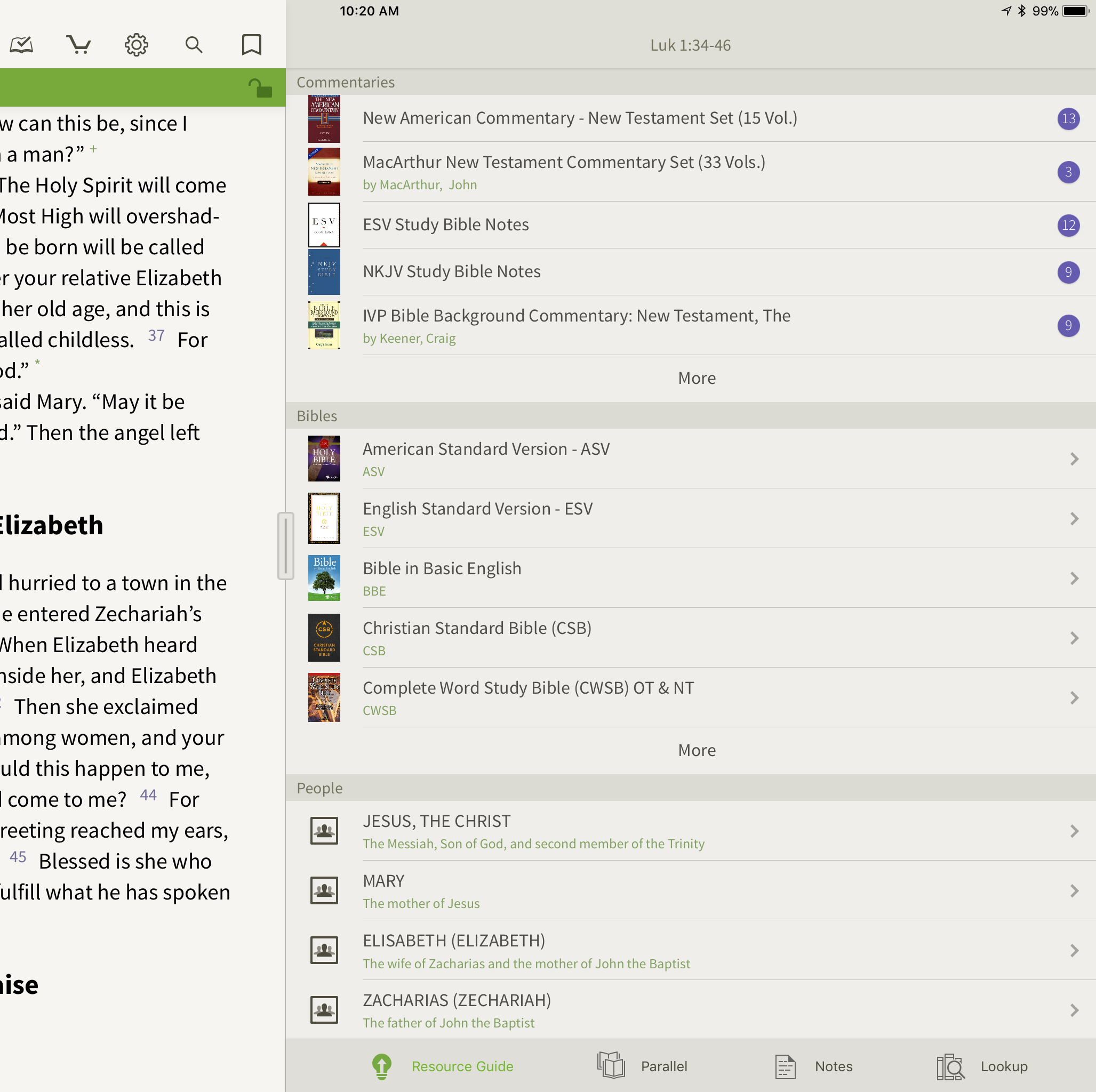The width and height of the screenshot is (1096, 1092).
Task: Tap the ASV Holy Bible cover
Action: coord(324,459)
